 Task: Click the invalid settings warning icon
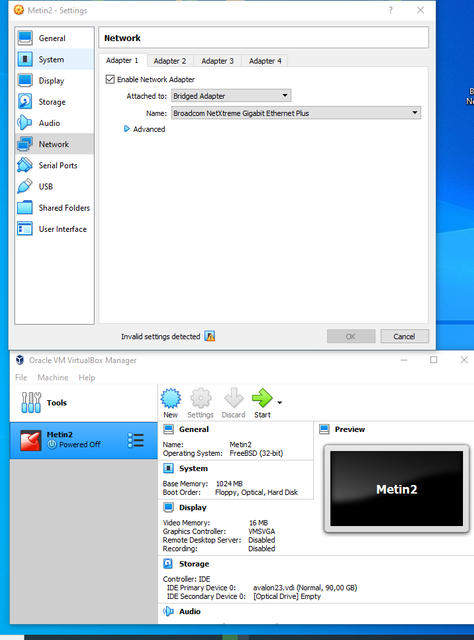pos(210,336)
